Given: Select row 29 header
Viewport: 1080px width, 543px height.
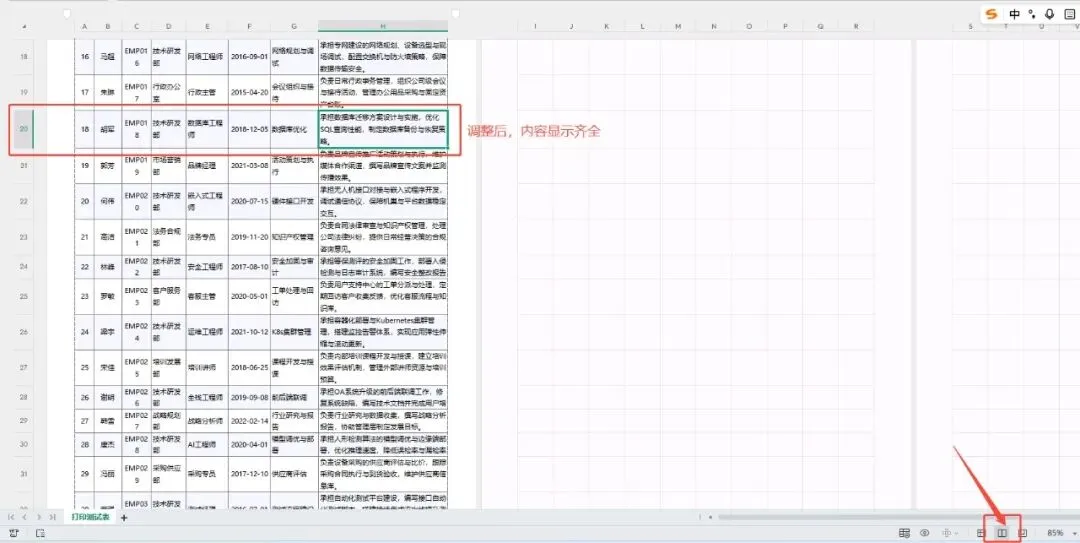Looking at the screenshot, I should click(x=24, y=421).
